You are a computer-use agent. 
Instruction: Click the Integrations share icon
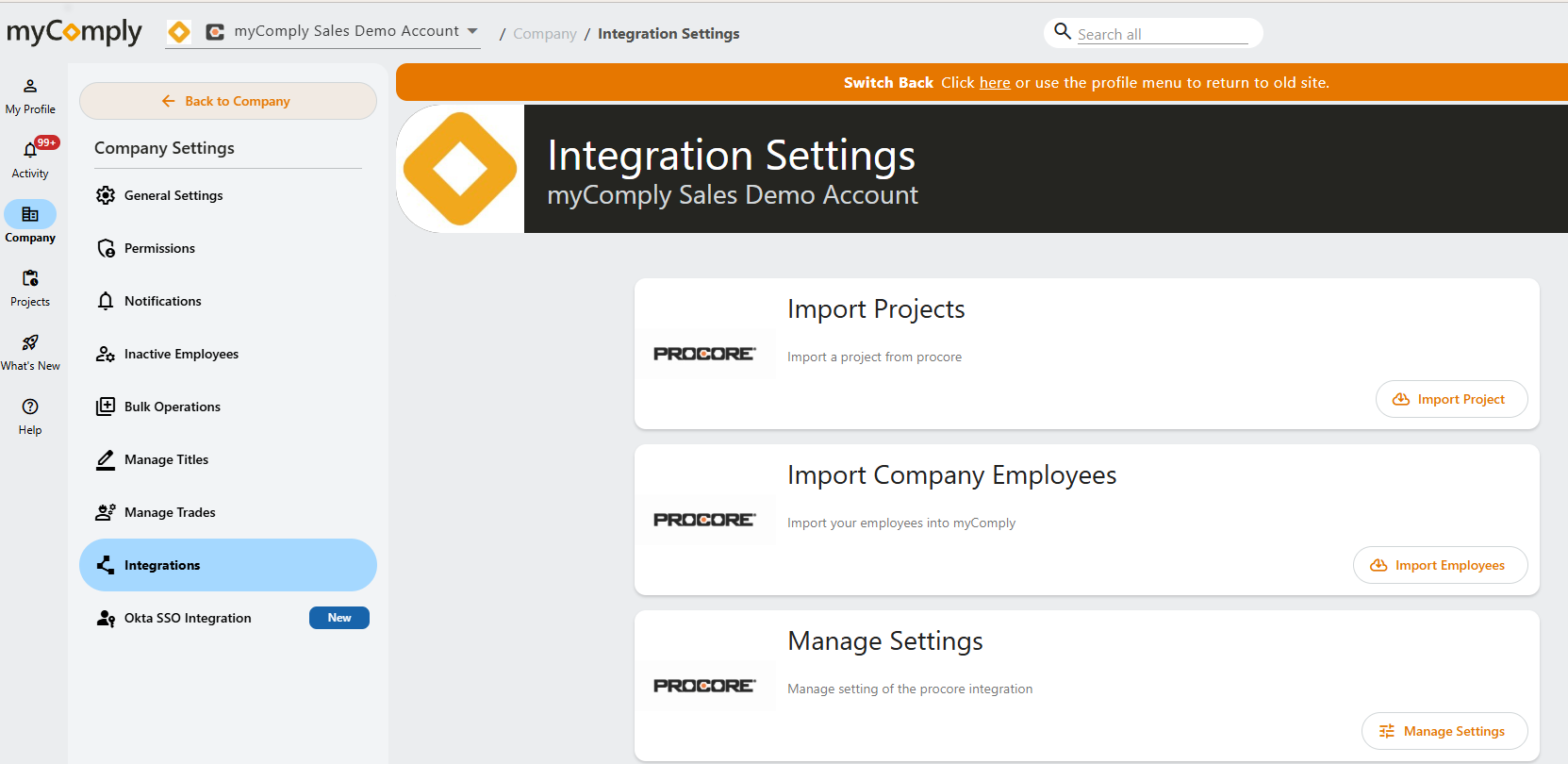tap(106, 565)
